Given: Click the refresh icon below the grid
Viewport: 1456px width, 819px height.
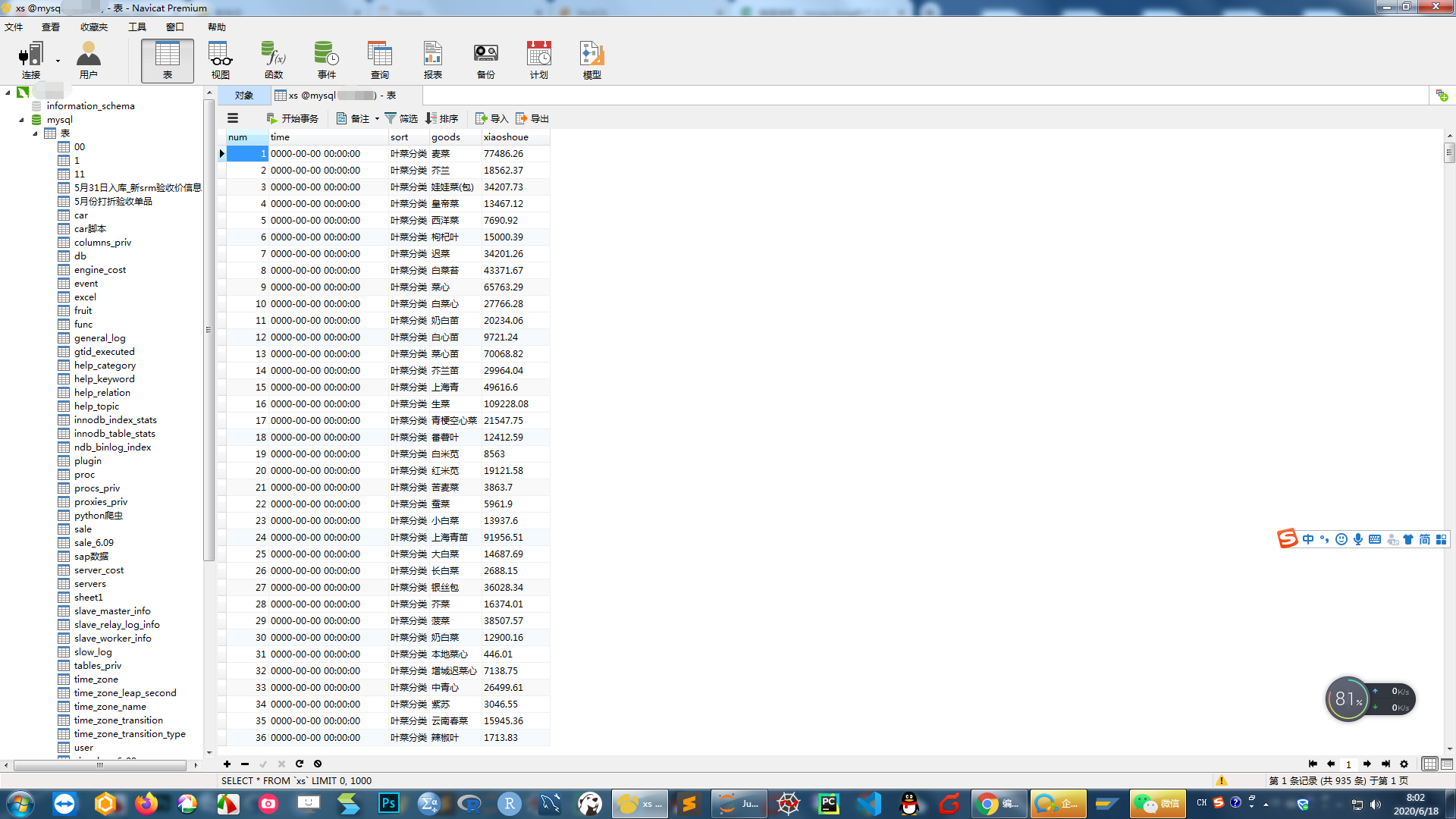Looking at the screenshot, I should coord(300,764).
